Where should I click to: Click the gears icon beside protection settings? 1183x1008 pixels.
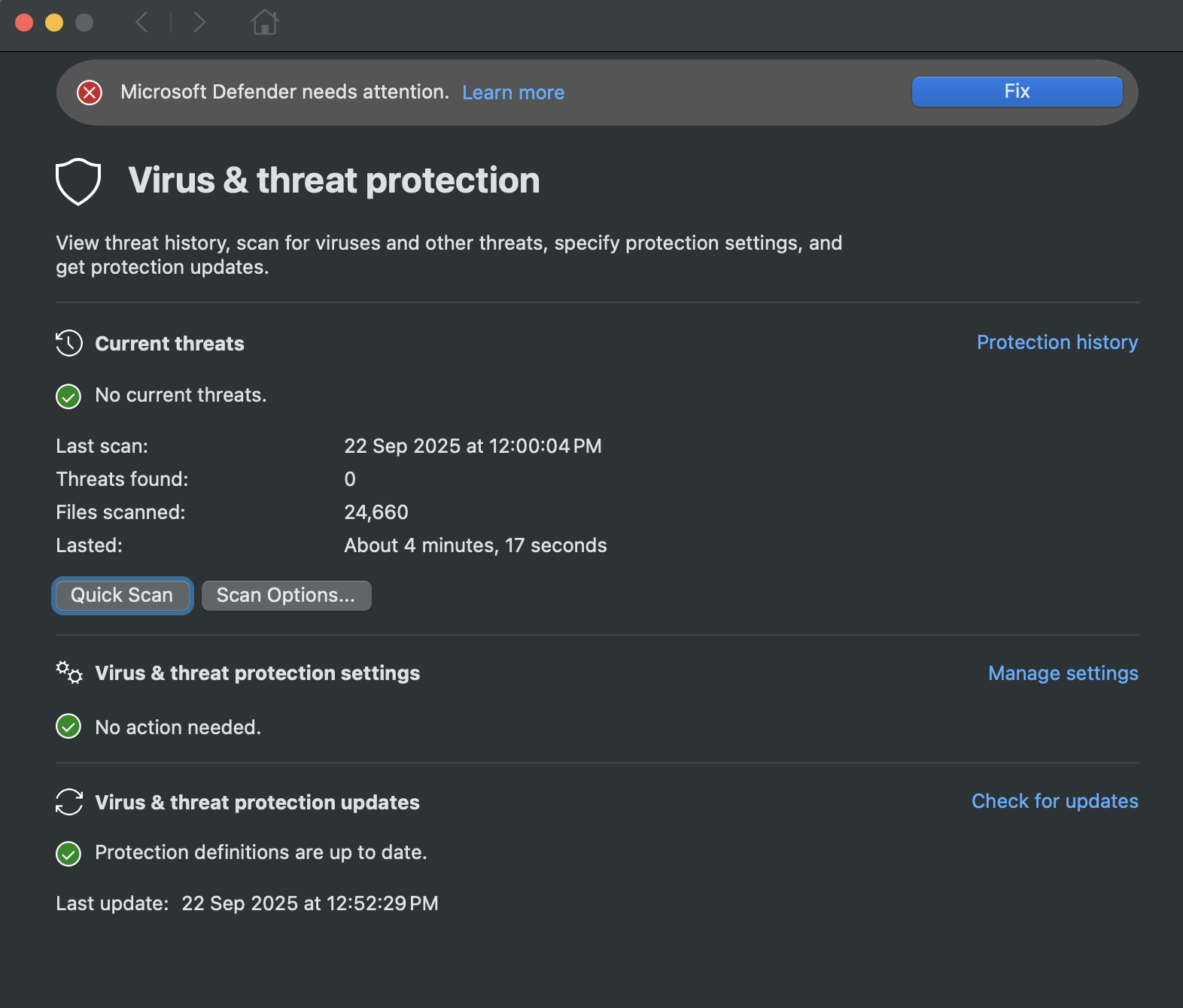[x=68, y=673]
